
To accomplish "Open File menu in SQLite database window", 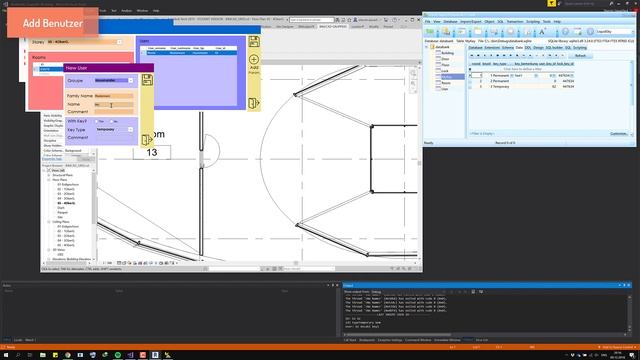I will pos(427,22).
